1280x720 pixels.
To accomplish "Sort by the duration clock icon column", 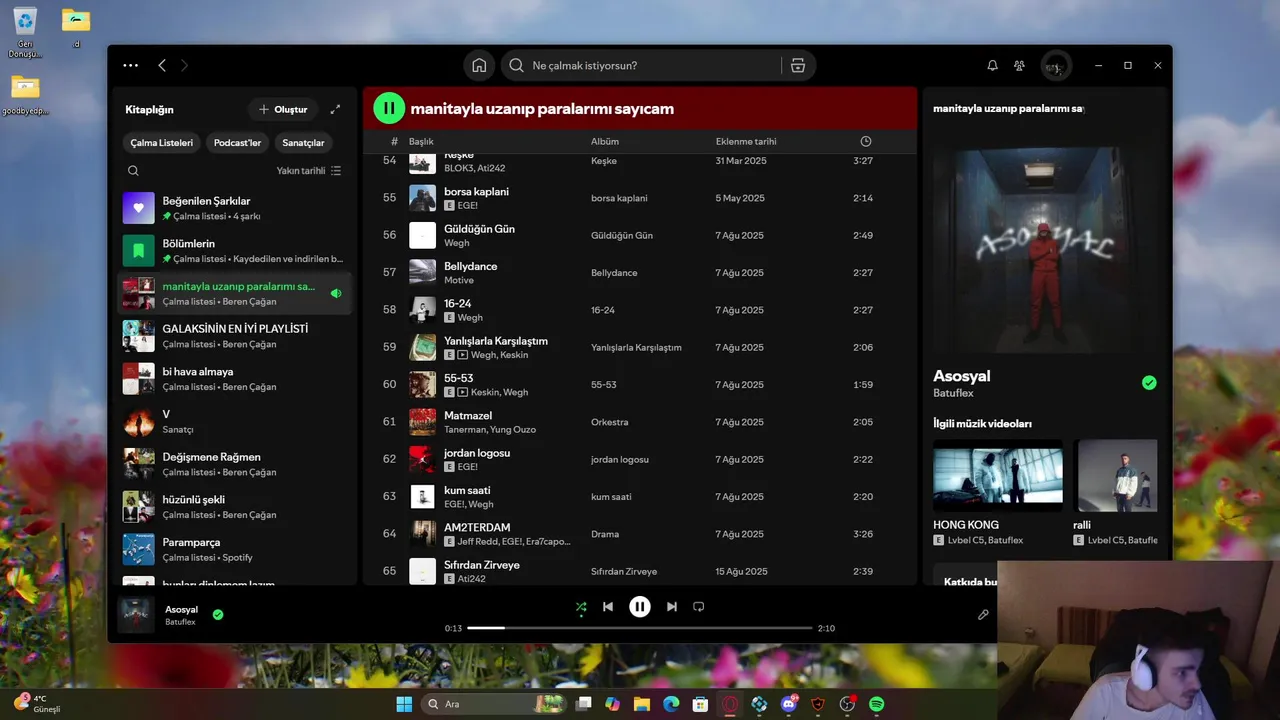I will pos(866,141).
